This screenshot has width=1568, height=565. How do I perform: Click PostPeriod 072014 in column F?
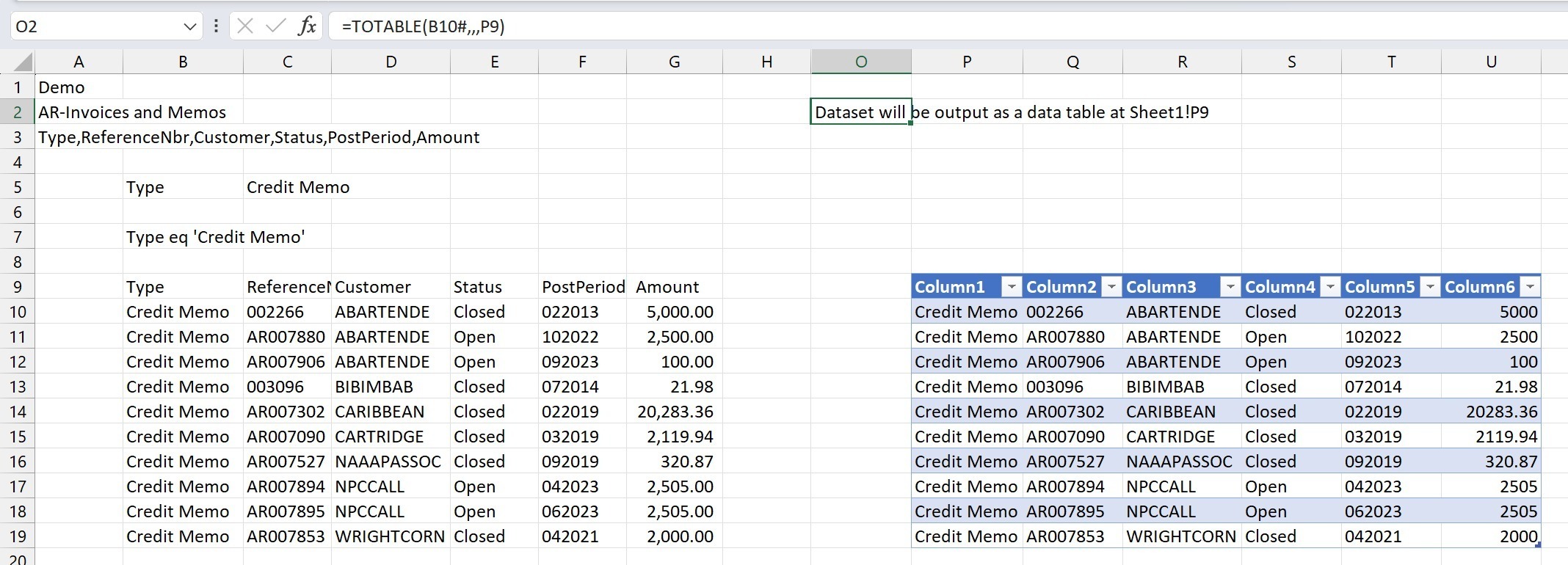click(x=582, y=387)
